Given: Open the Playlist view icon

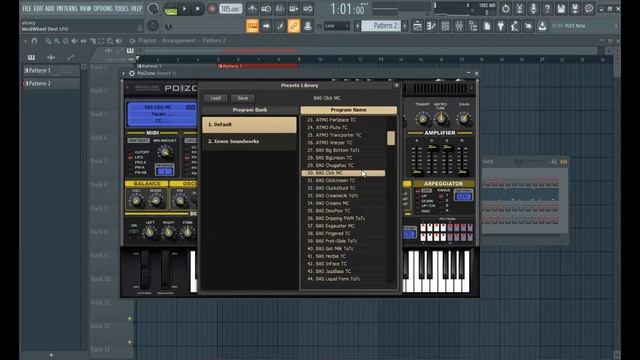Looking at the screenshot, I should coord(418,26).
